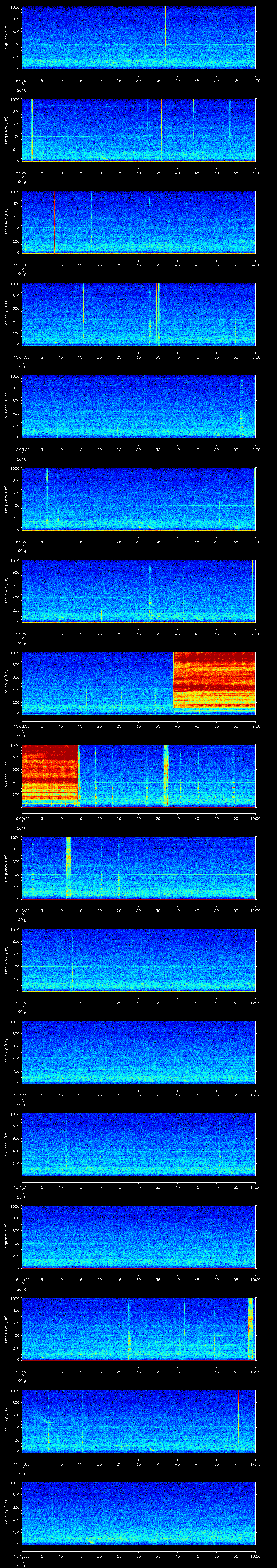Click the '45' seconds tick under the 15:13:00 panel
This screenshot has width=277, height=1568.
pos(197,1187)
